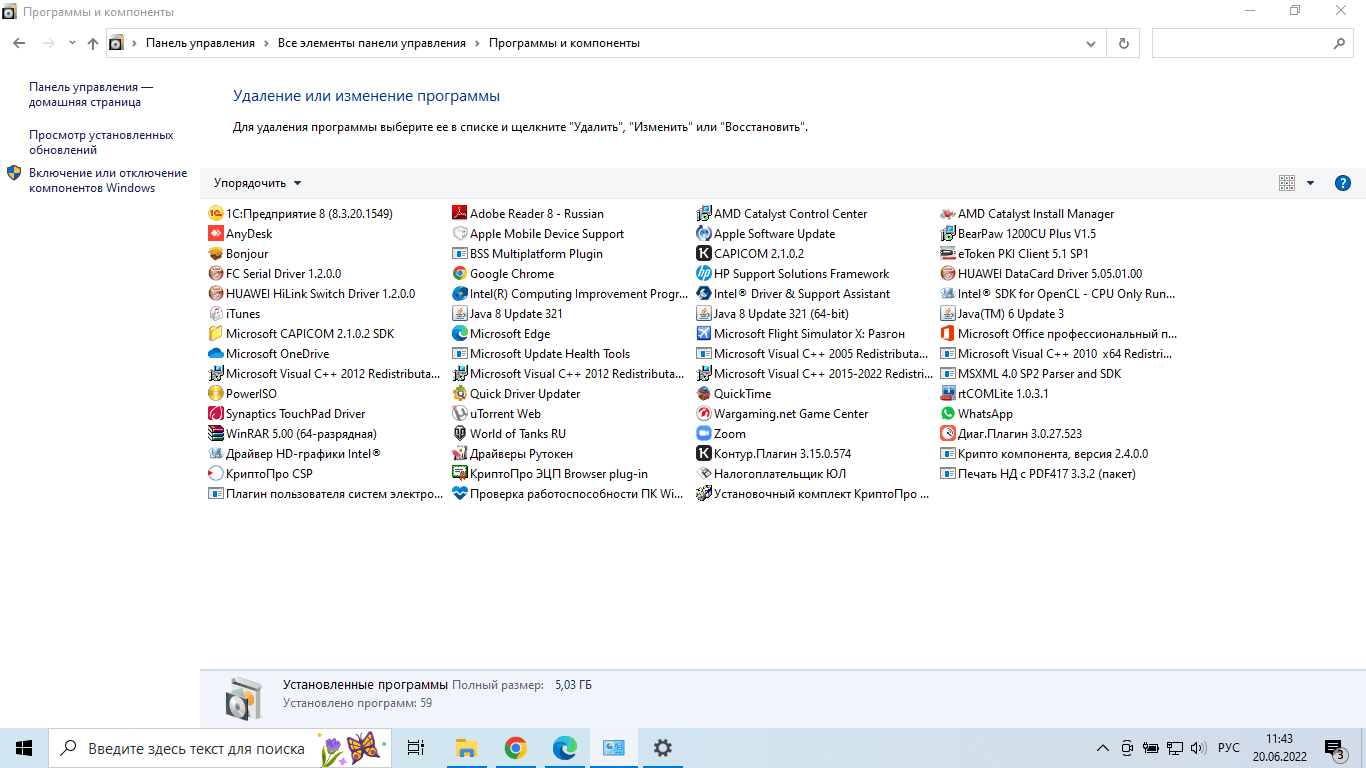Show hidden tray icons chevron

tap(1103, 748)
